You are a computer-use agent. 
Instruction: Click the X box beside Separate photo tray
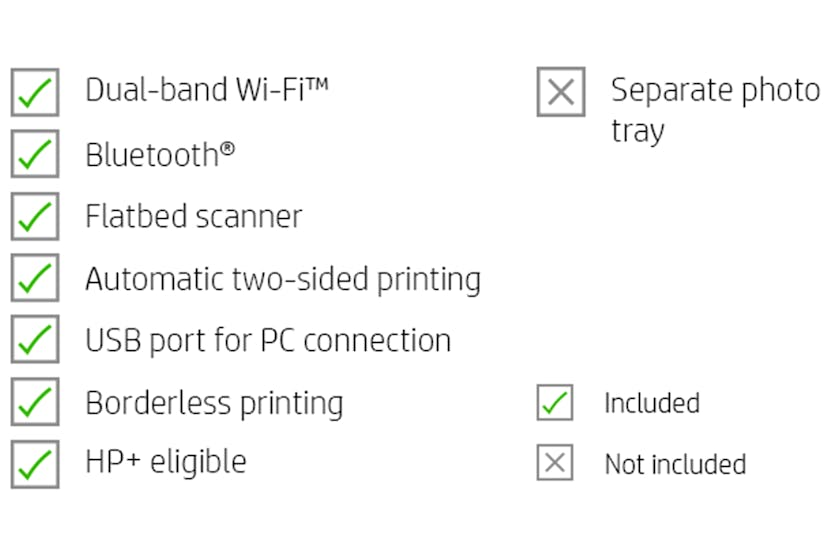pyautogui.click(x=561, y=92)
